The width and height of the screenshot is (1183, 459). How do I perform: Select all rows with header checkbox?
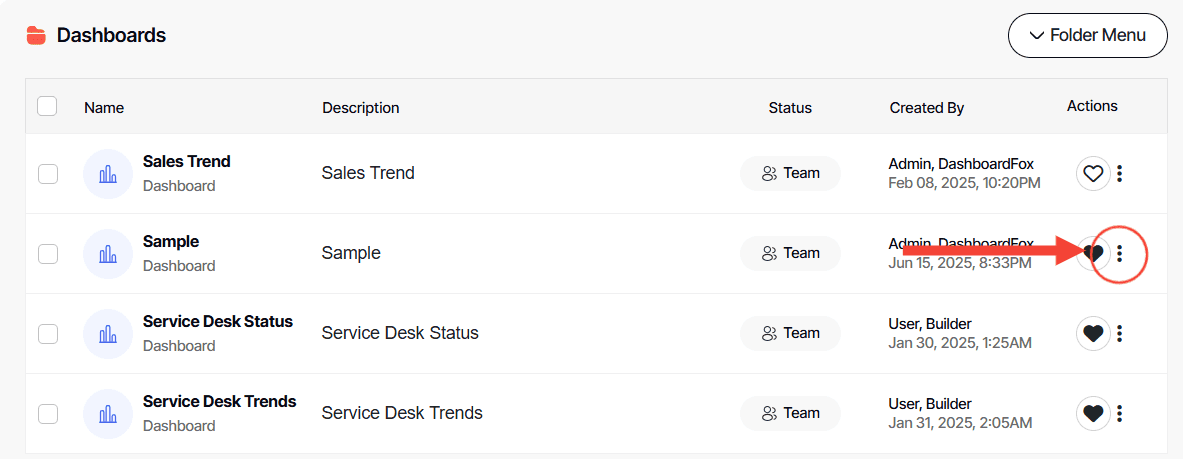click(x=47, y=106)
